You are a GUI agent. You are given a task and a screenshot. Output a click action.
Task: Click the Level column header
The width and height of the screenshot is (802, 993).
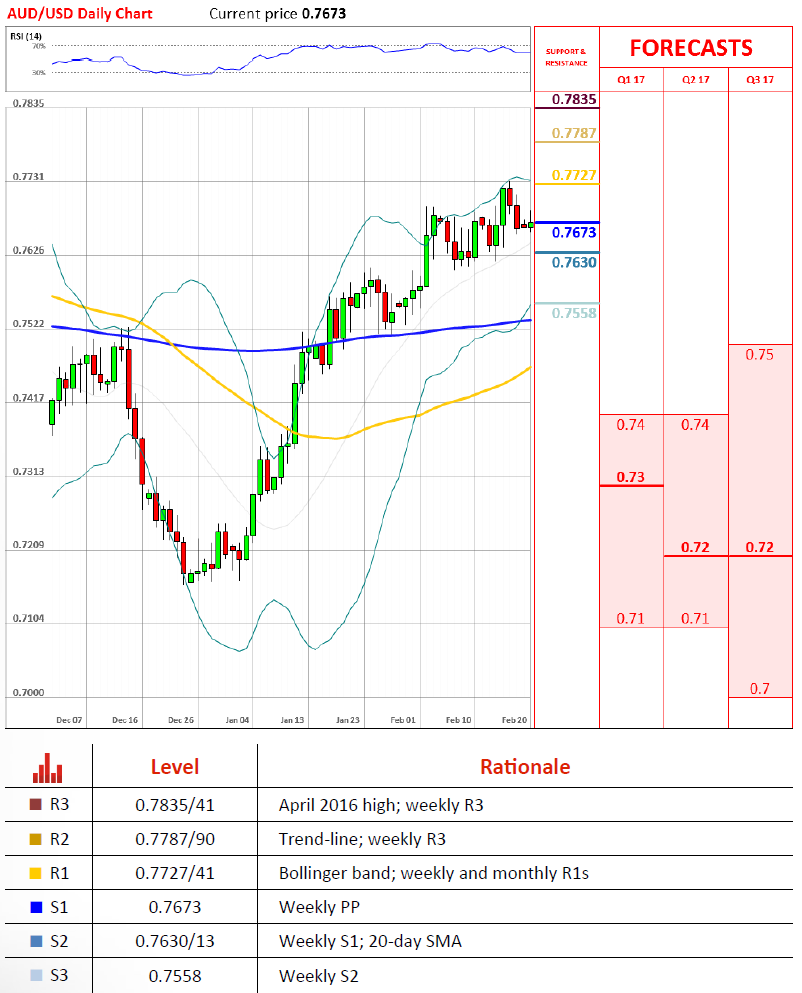(x=175, y=767)
